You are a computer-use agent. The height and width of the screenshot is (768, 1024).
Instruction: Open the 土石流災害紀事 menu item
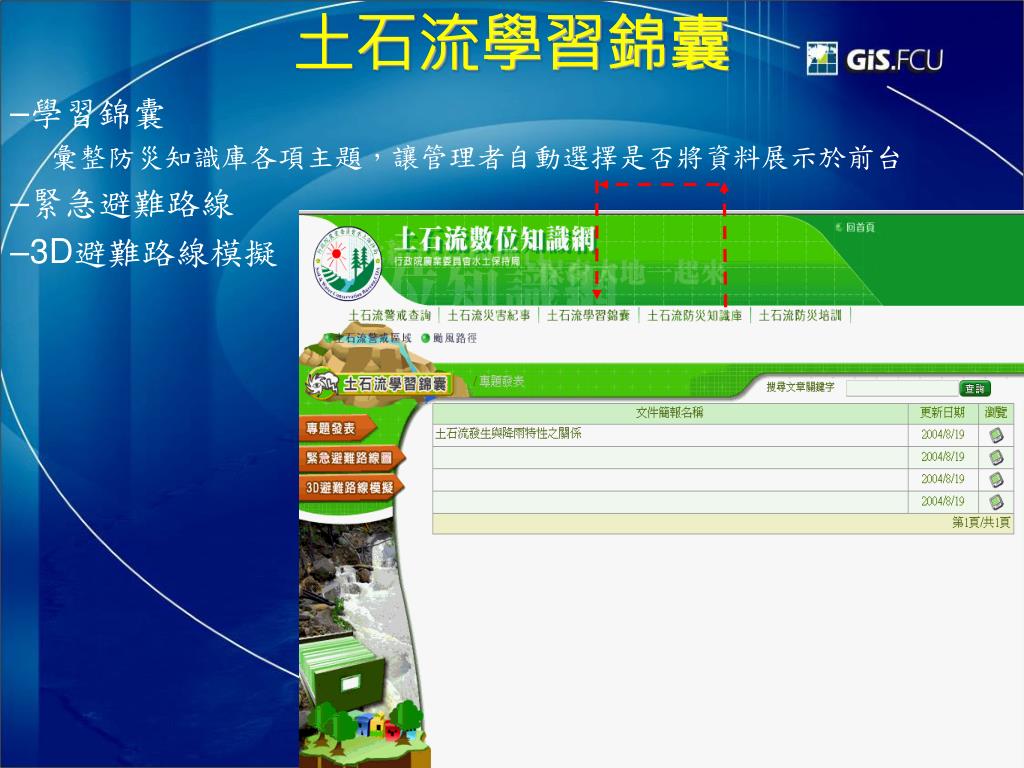[488, 315]
